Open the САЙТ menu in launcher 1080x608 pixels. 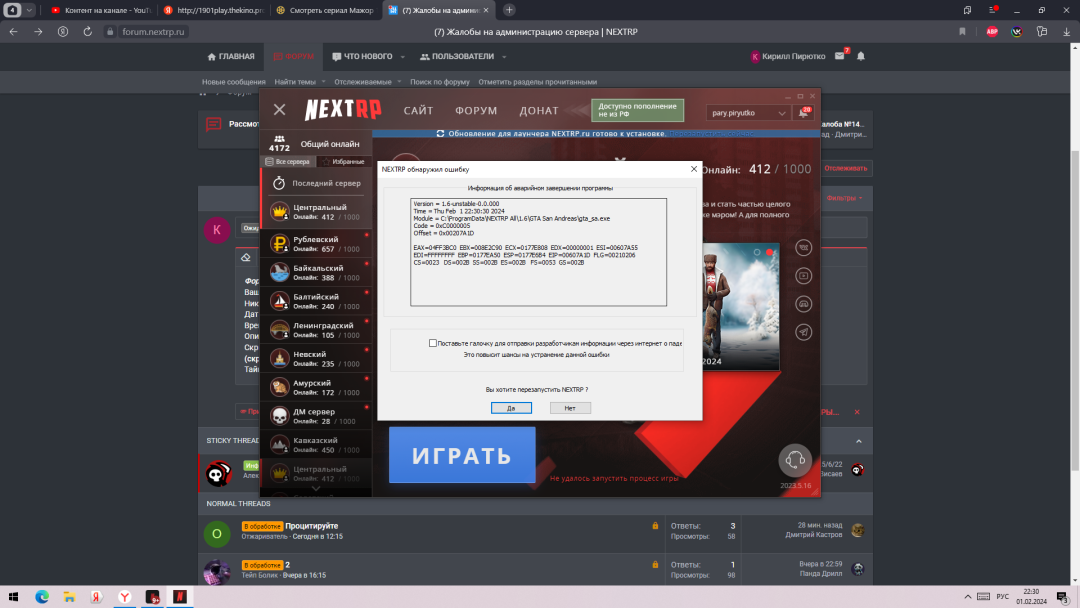coord(418,110)
